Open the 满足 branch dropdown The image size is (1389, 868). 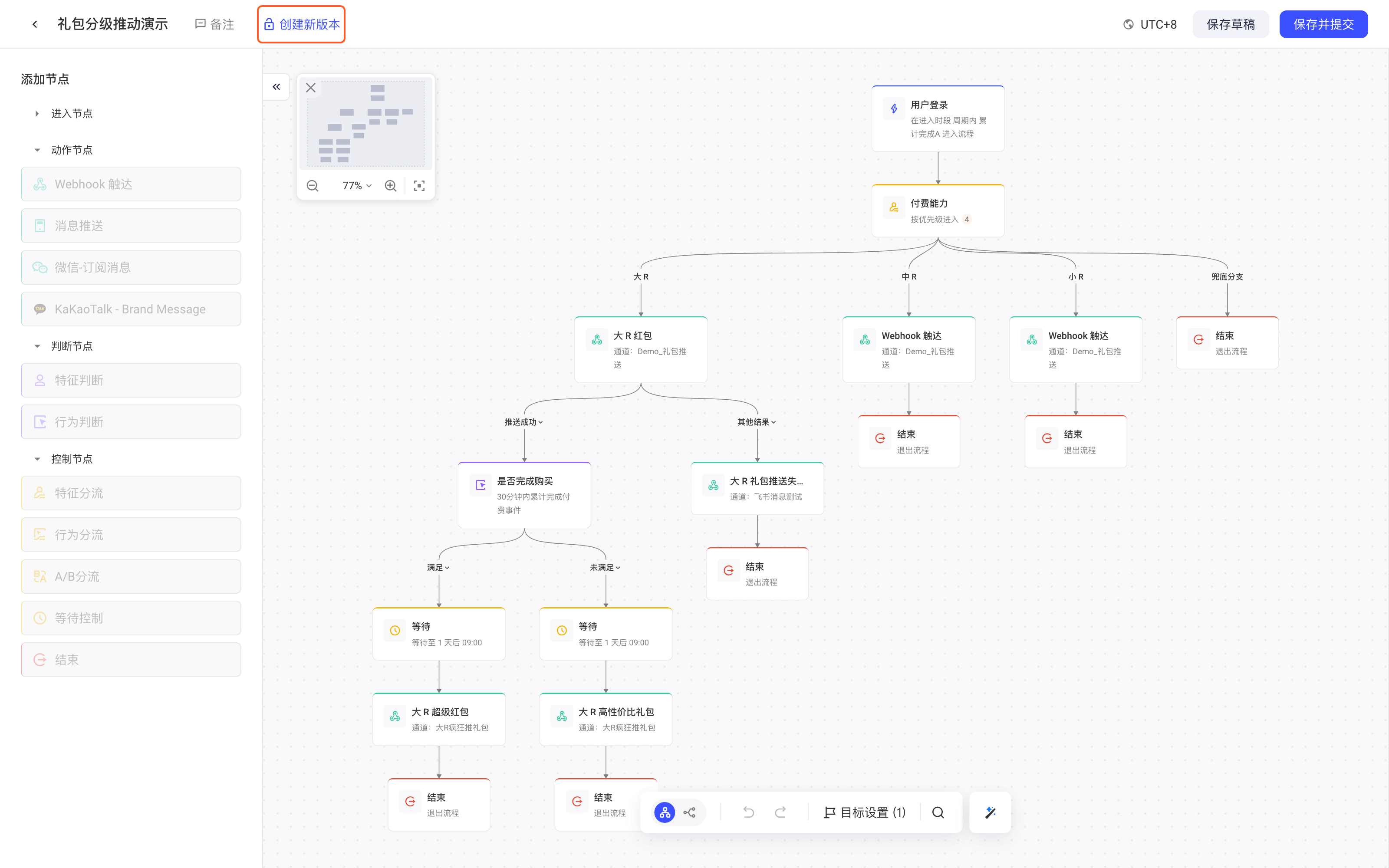pos(438,567)
